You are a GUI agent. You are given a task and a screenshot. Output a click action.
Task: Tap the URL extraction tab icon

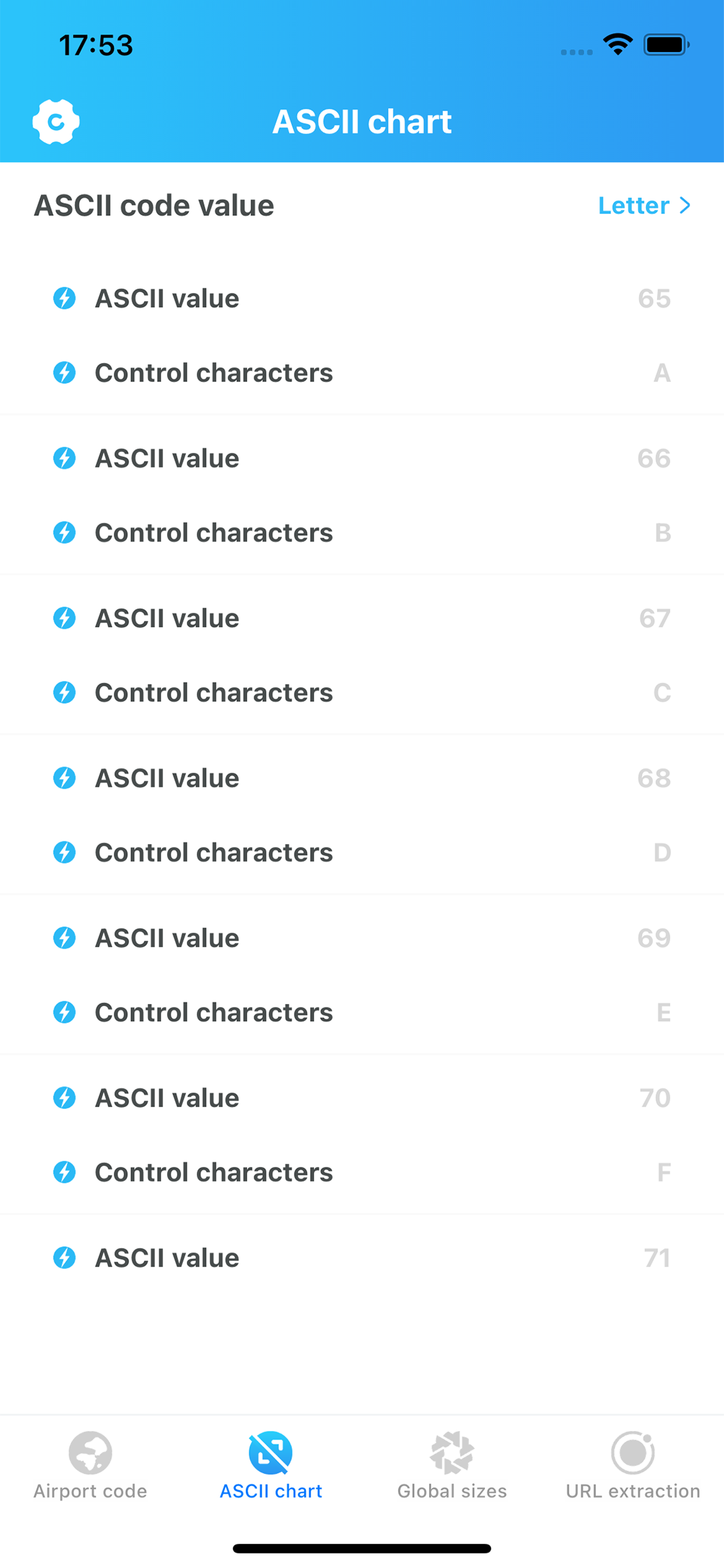[632, 1452]
